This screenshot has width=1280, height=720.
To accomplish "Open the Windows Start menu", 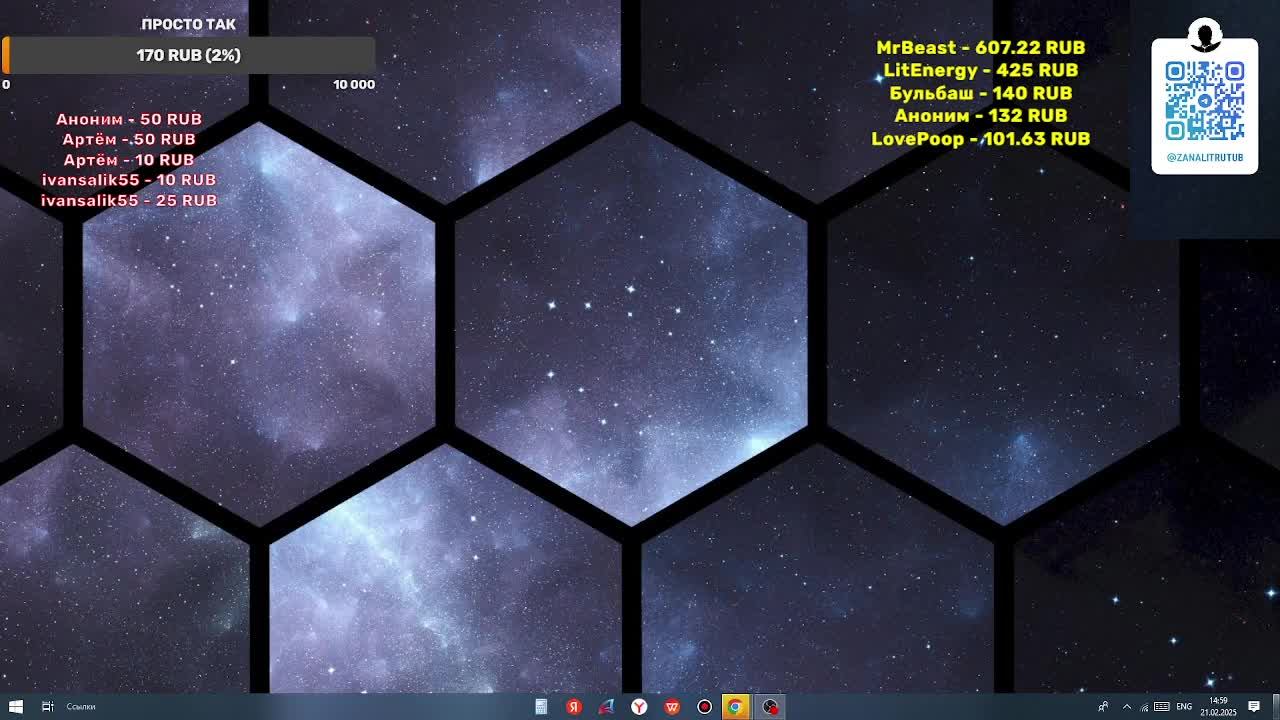I will 15,706.
